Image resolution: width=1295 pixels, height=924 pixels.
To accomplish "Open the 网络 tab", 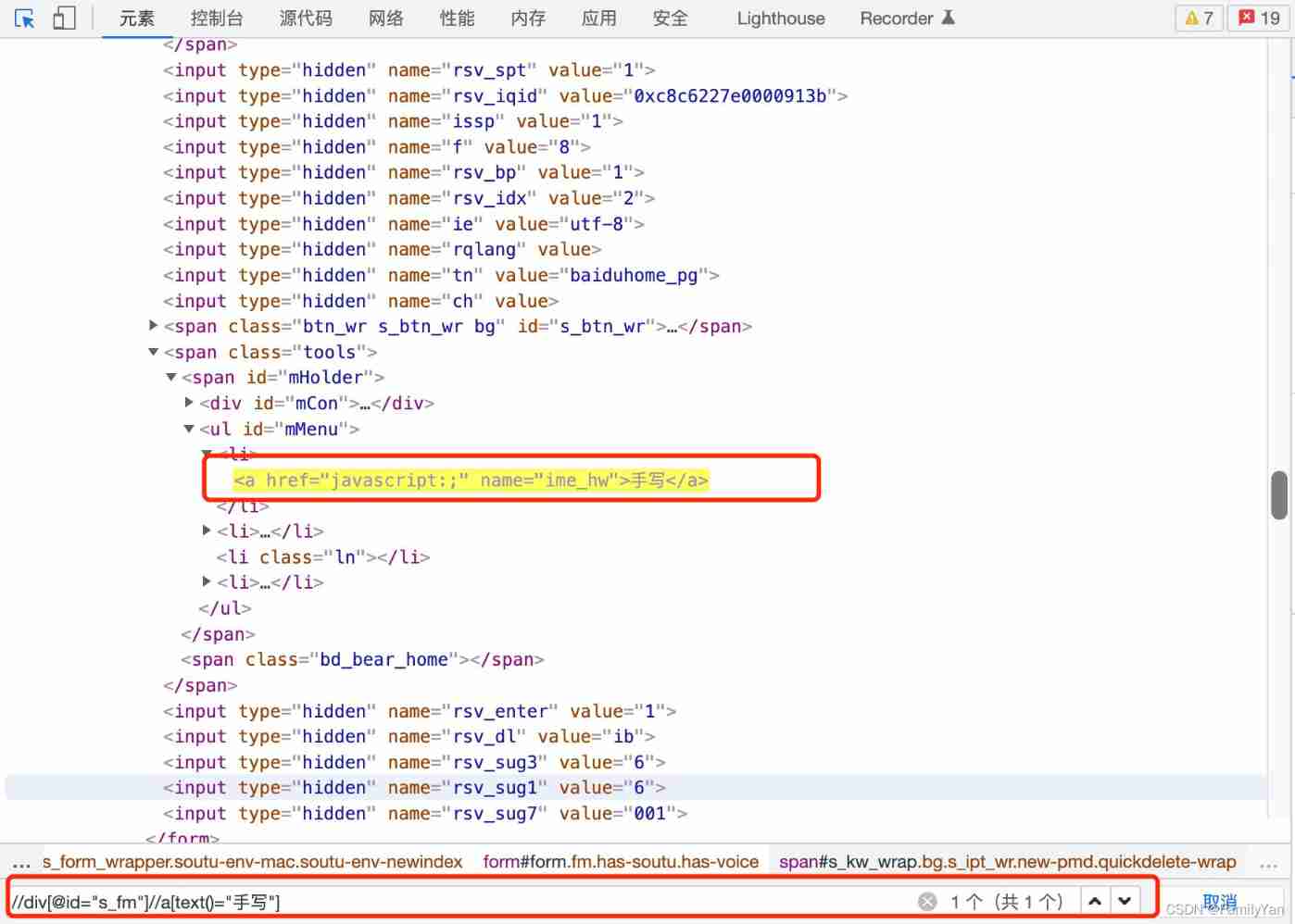I will pyautogui.click(x=385, y=19).
